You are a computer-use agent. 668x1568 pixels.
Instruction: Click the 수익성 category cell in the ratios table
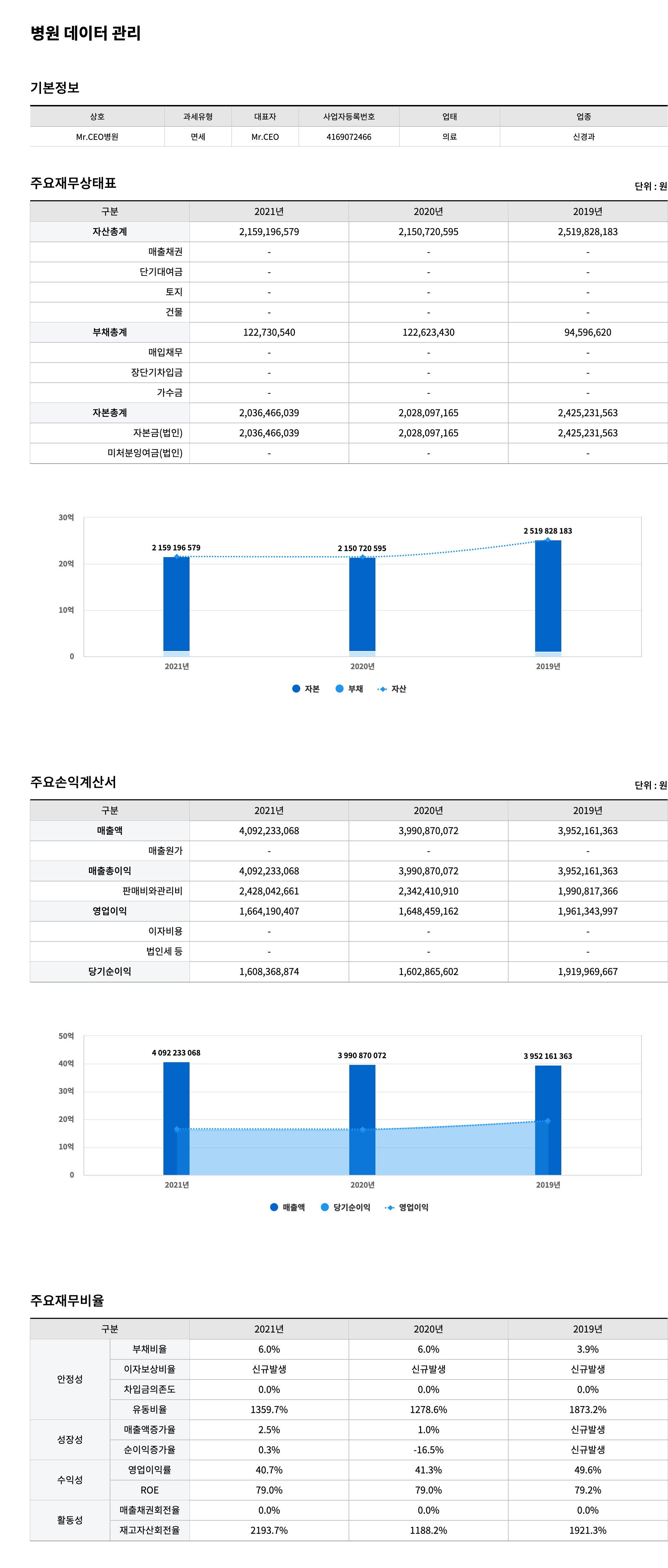coord(70,1479)
